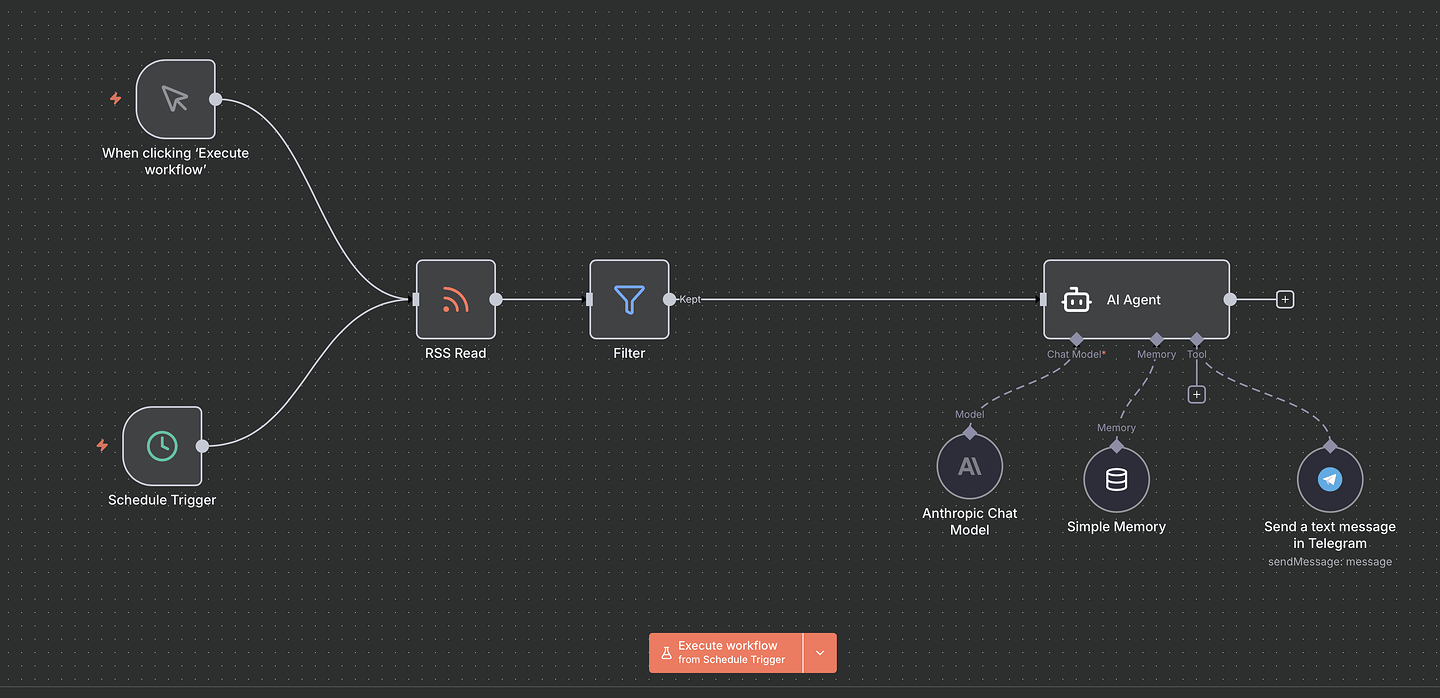The image size is (1440, 698).
Task: Select the Anthropic Chat Model icon
Action: pos(969,465)
